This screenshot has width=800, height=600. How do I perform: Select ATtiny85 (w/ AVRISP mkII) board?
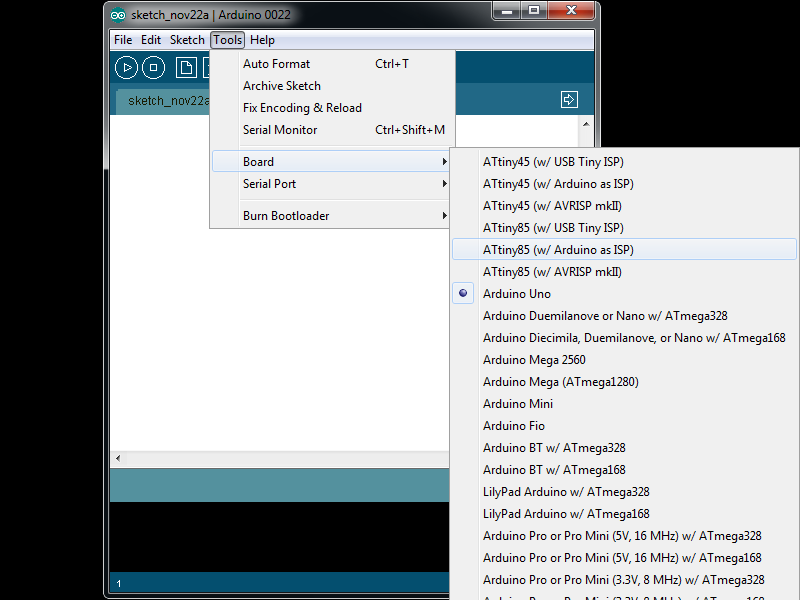coord(624,271)
